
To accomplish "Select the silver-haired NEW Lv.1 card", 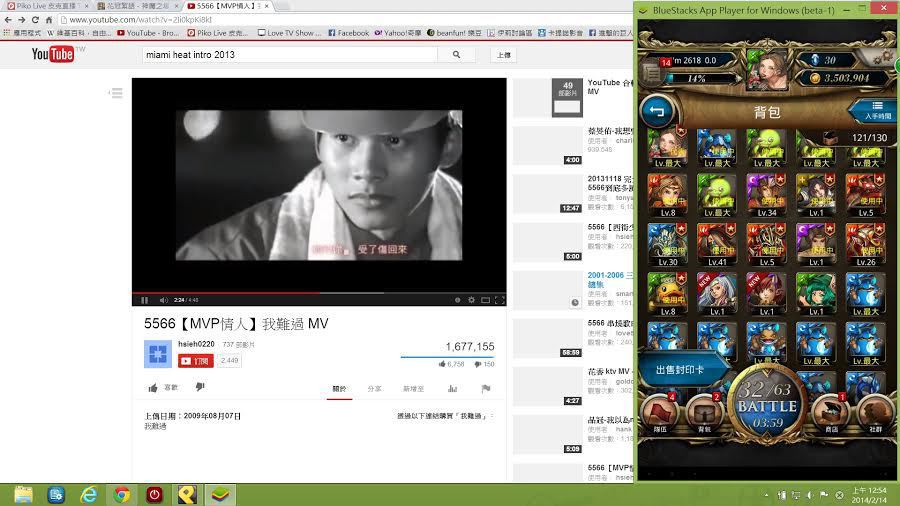I will coord(717,294).
